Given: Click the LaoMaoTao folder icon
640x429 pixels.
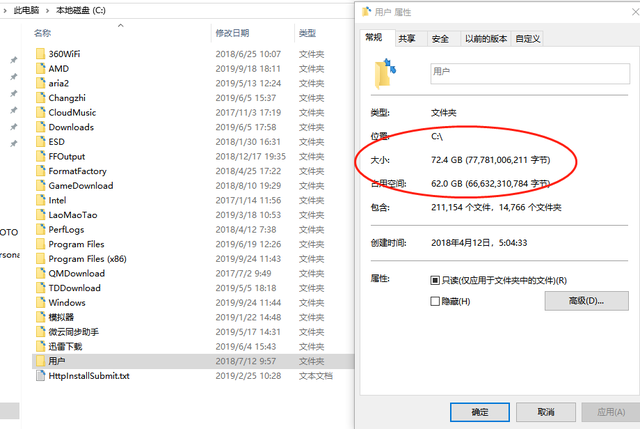Looking at the screenshot, I should pos(40,215).
